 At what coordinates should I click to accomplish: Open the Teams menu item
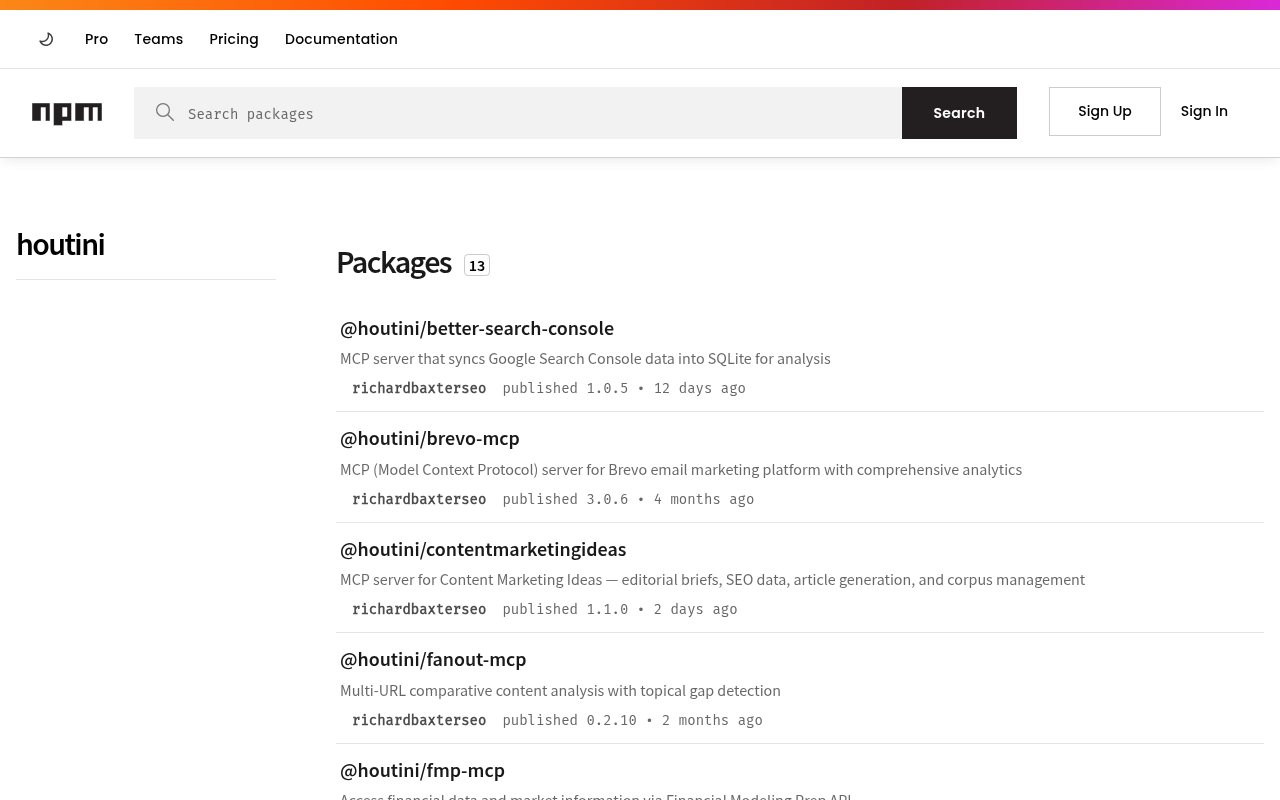tap(158, 39)
